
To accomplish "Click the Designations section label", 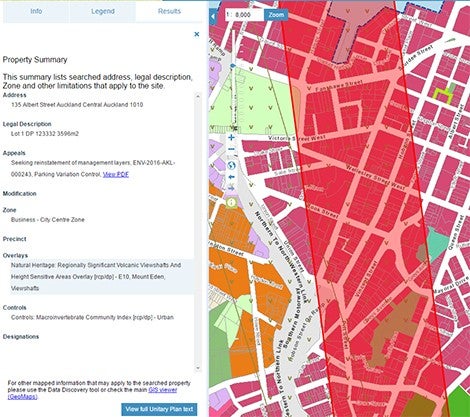I will click(21, 337).
